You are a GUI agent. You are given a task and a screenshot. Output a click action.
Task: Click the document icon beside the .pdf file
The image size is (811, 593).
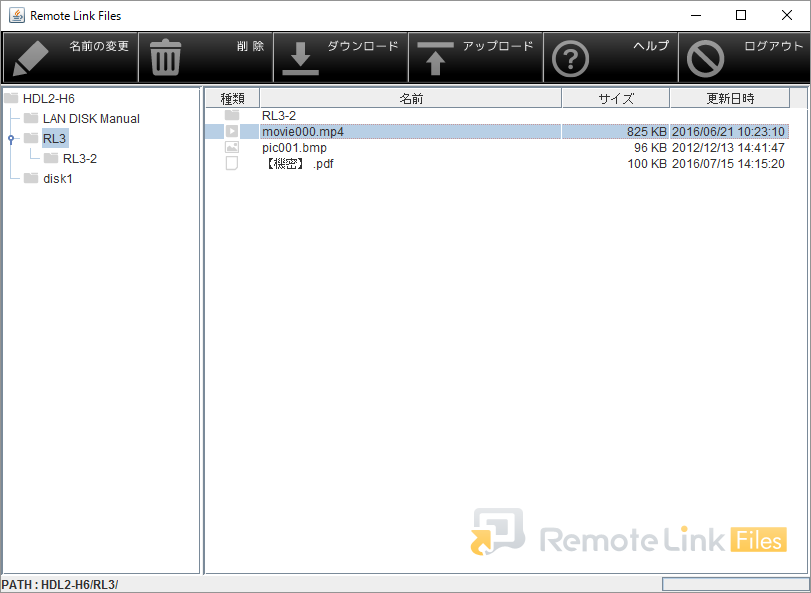coord(232,164)
